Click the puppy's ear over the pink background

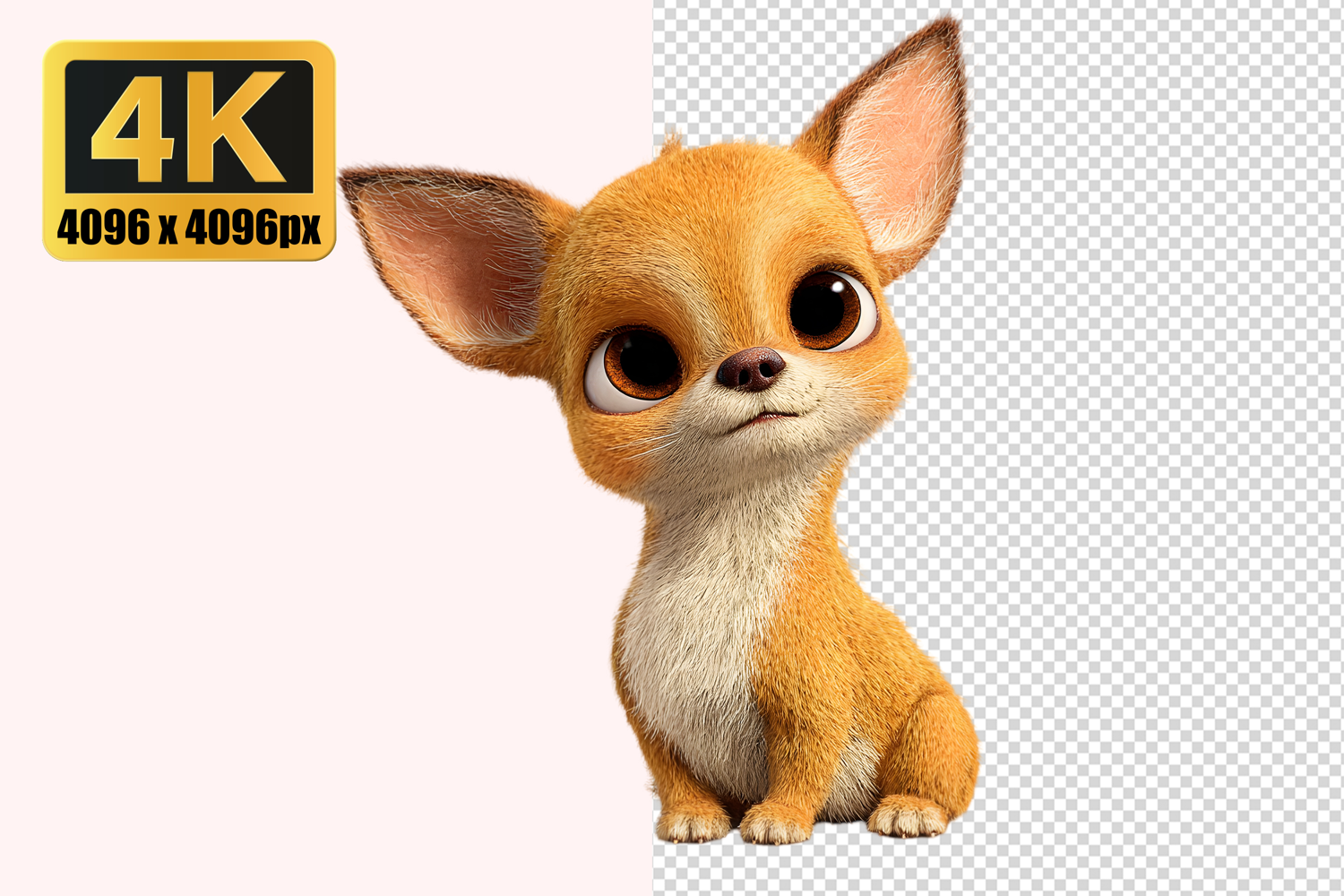pos(448,255)
